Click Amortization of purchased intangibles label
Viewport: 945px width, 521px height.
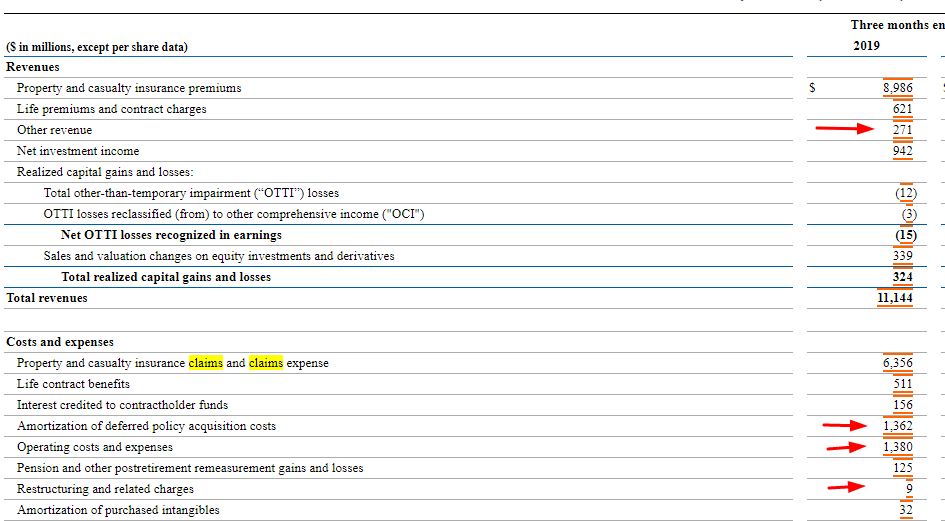pyautogui.click(x=118, y=510)
